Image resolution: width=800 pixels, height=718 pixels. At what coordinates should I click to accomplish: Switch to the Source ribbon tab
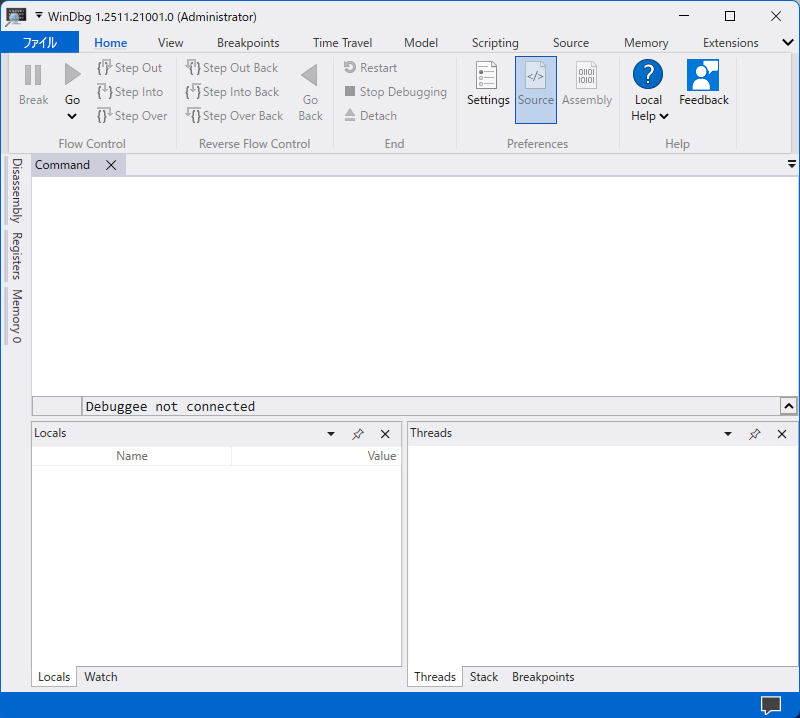point(570,43)
